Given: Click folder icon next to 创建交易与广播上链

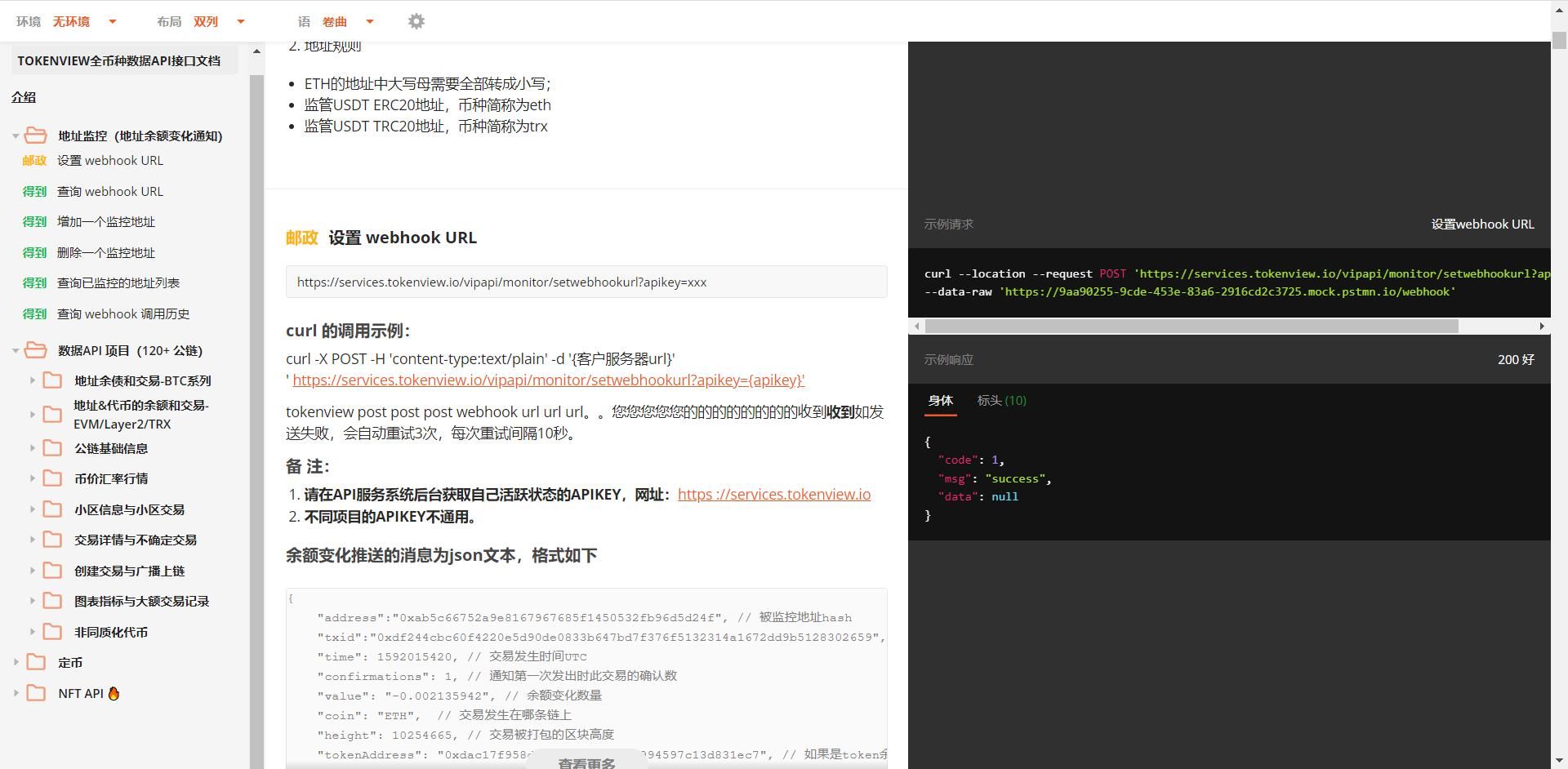Looking at the screenshot, I should pos(52,571).
